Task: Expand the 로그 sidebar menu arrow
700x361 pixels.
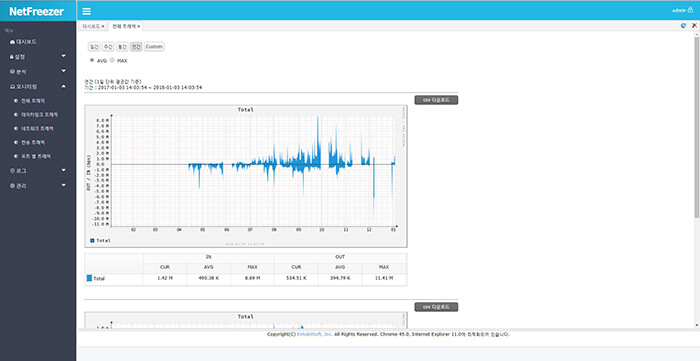Action: pyautogui.click(x=63, y=170)
